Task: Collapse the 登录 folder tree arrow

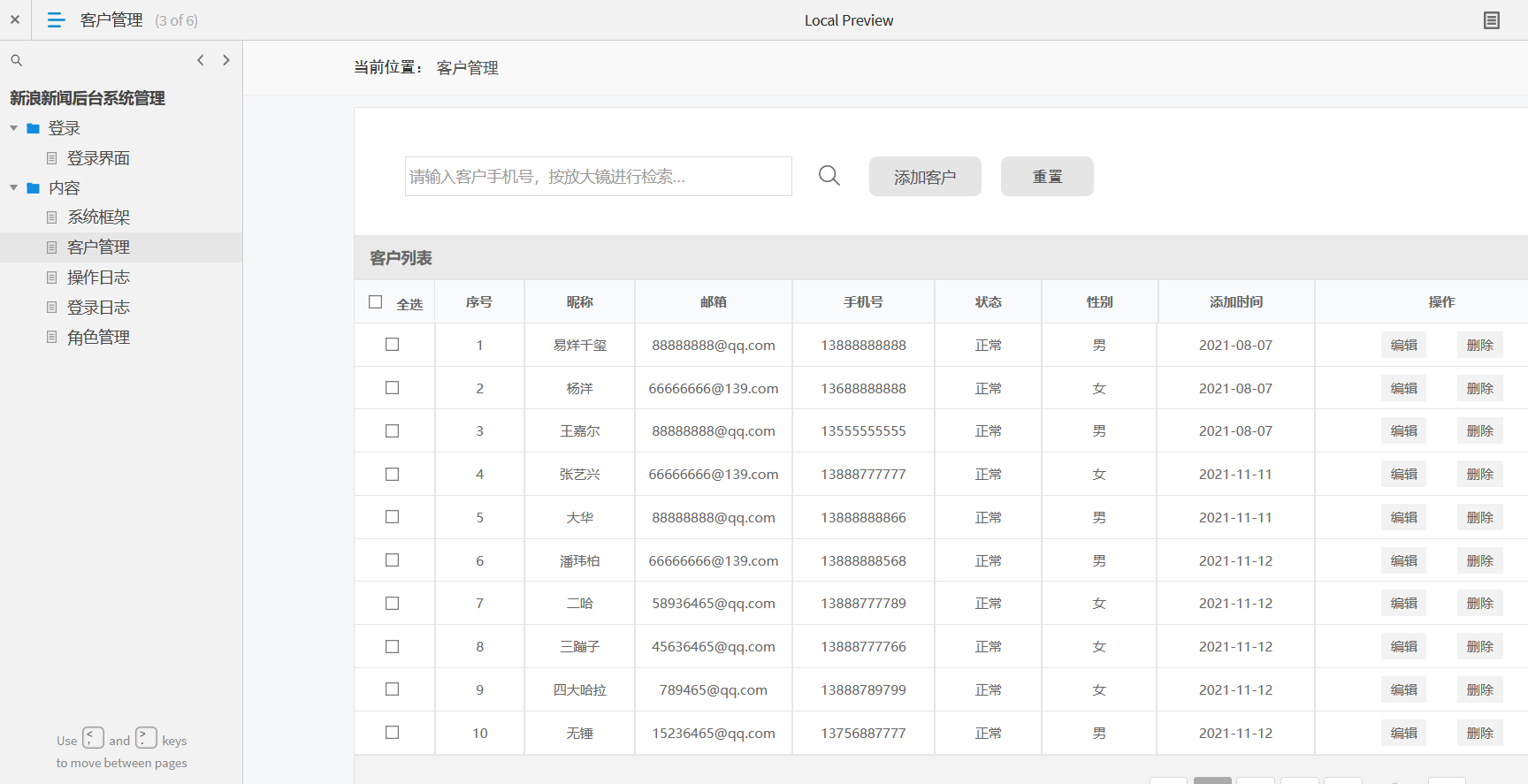Action: pos(14,128)
